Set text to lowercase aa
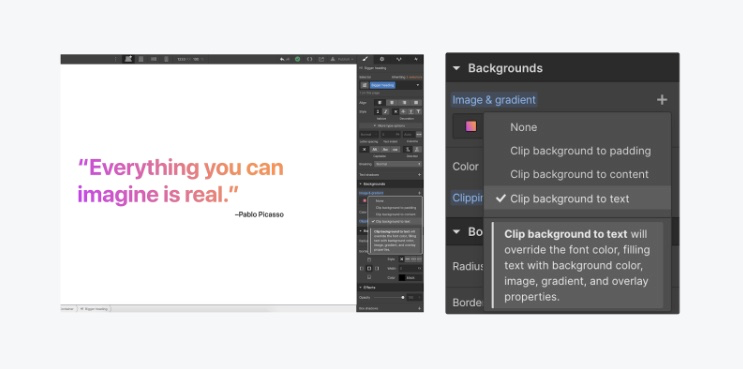Screen dimensions: 743x369 click(395, 149)
